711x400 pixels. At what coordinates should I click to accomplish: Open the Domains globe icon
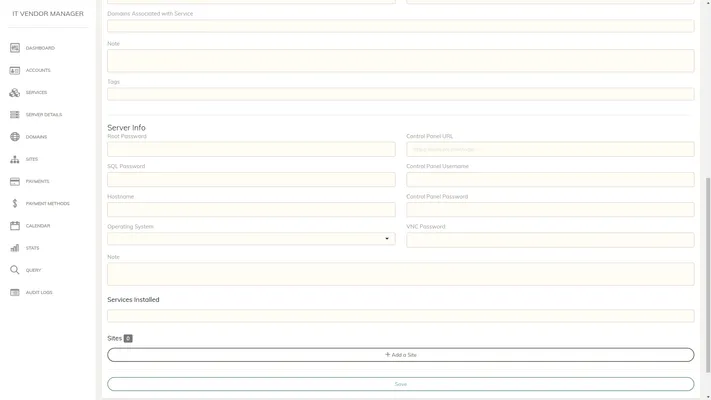click(x=15, y=137)
